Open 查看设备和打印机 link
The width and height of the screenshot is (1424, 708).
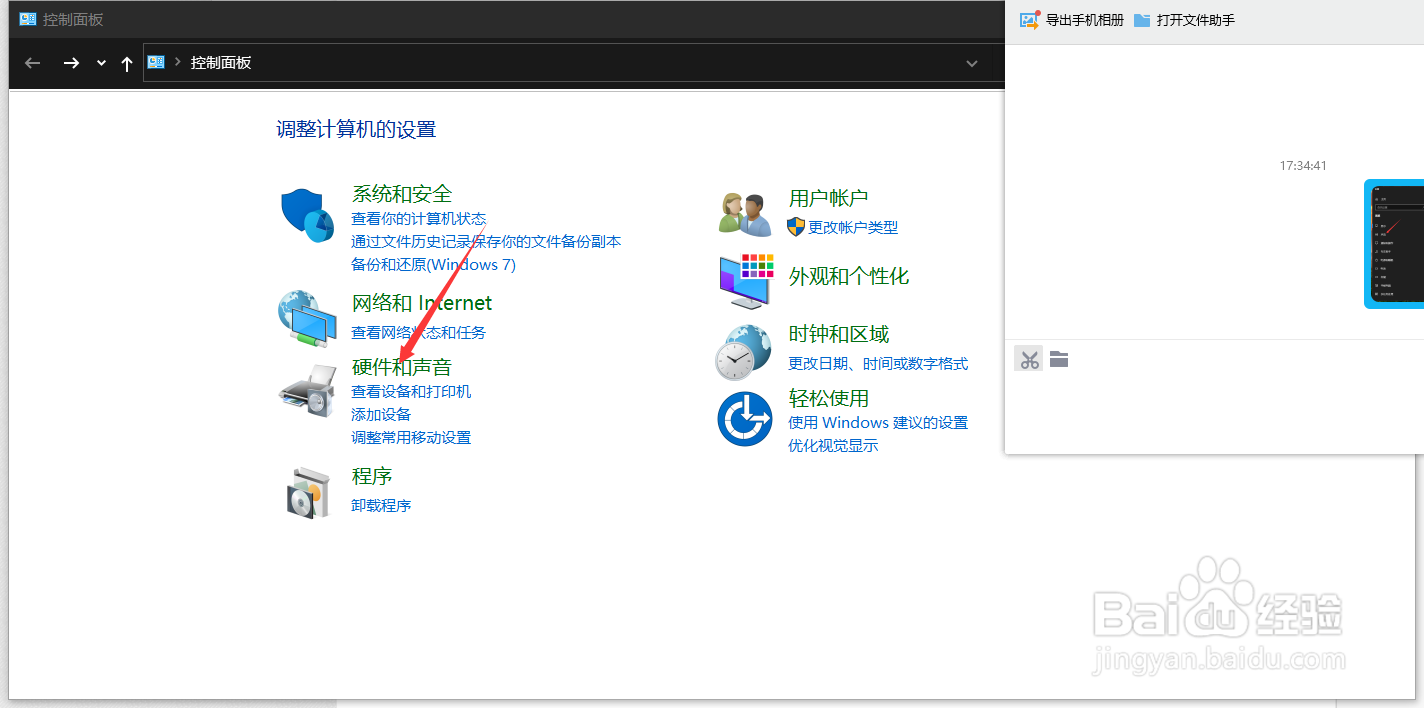coord(411,392)
